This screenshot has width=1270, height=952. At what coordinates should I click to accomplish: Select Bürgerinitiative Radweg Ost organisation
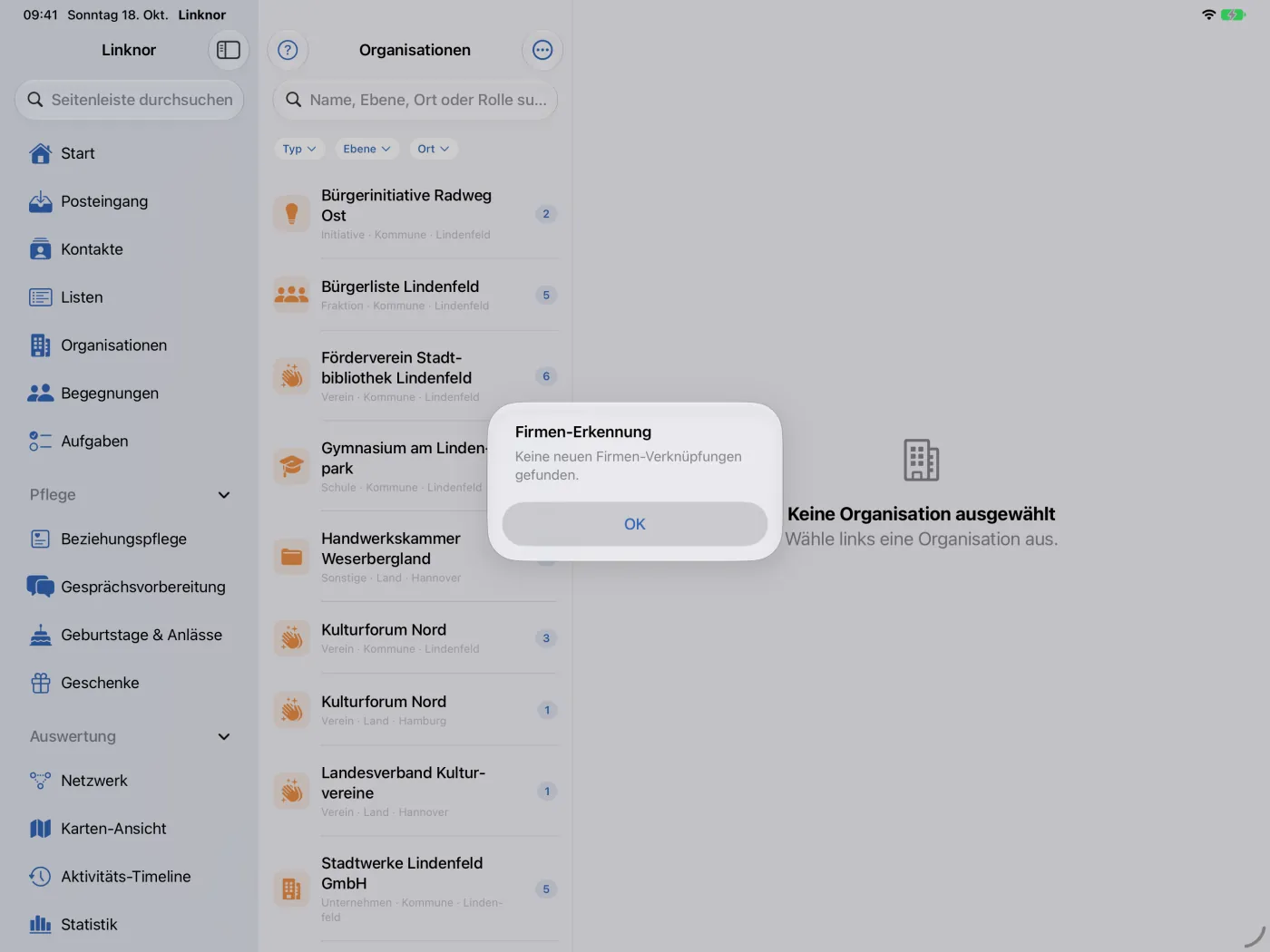point(415,214)
